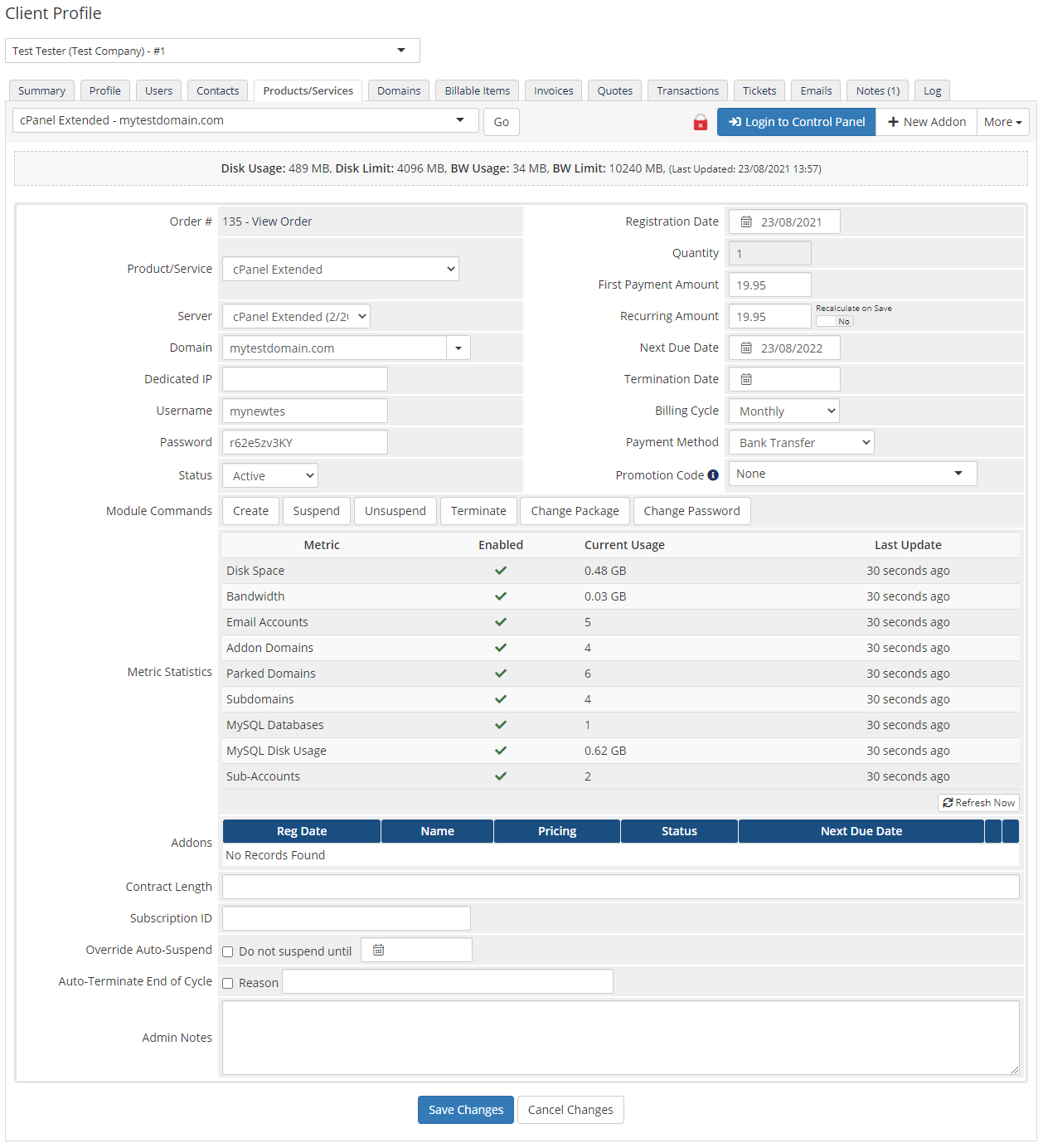
Task: Expand the Domain selection dropdown
Action: [x=458, y=348]
